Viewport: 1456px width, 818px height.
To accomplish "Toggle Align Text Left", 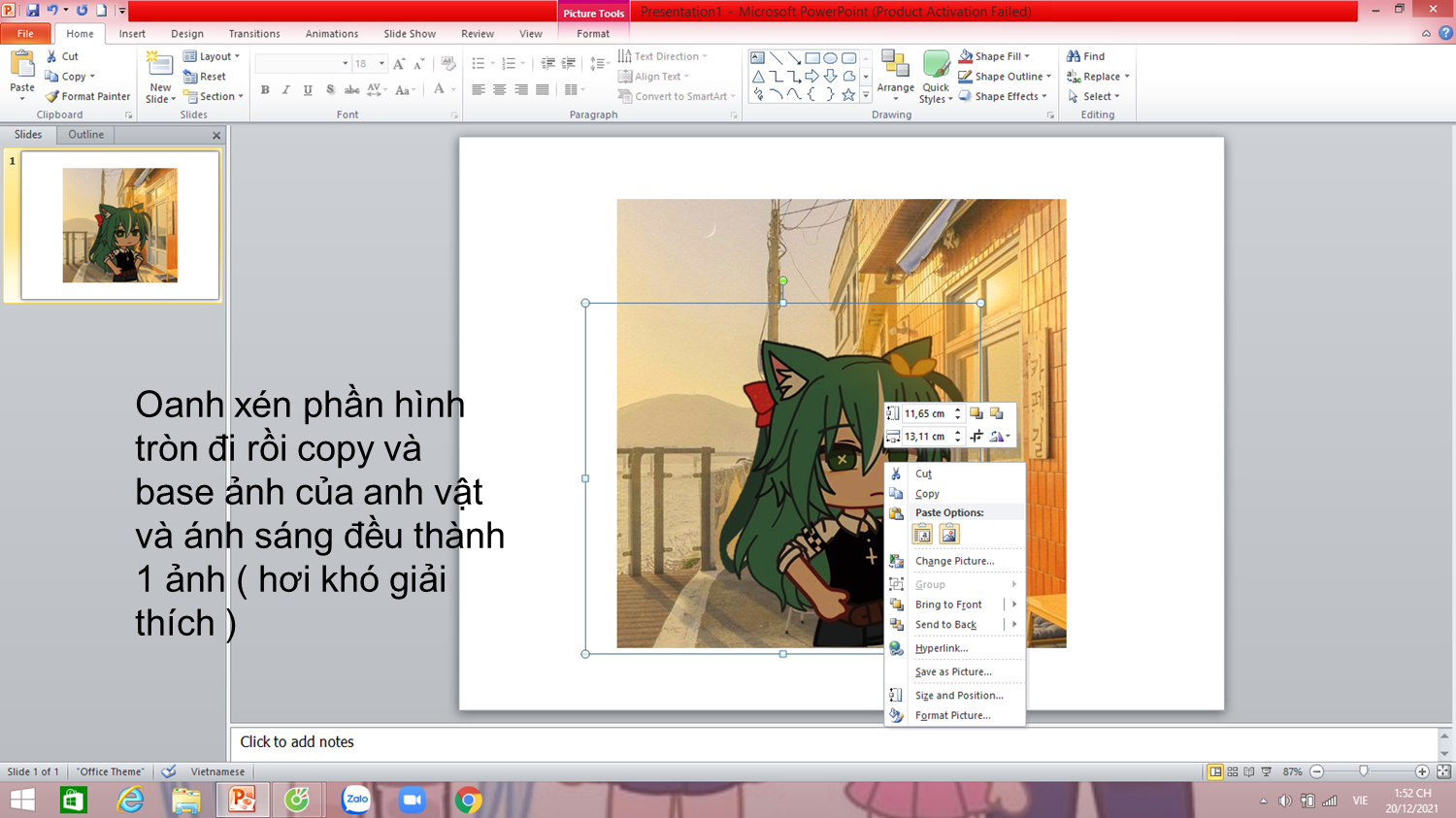I will [x=479, y=90].
